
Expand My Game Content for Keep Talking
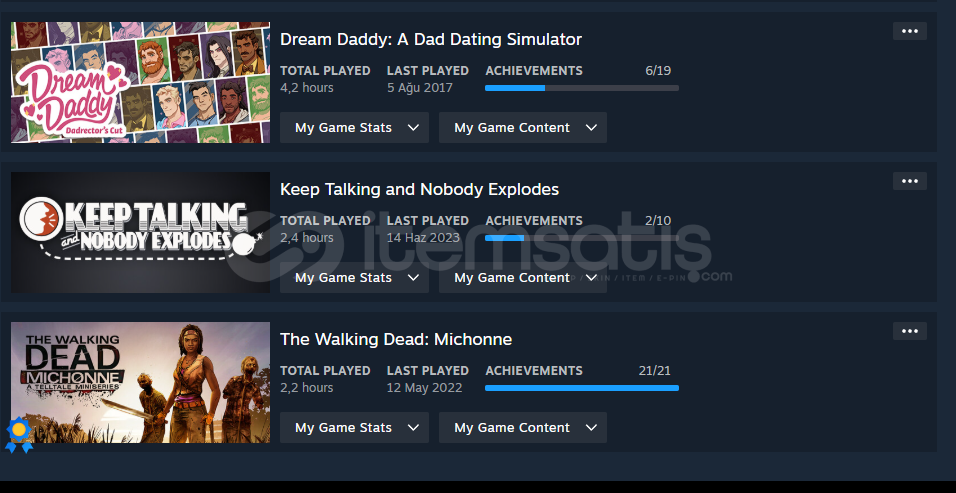pos(523,277)
